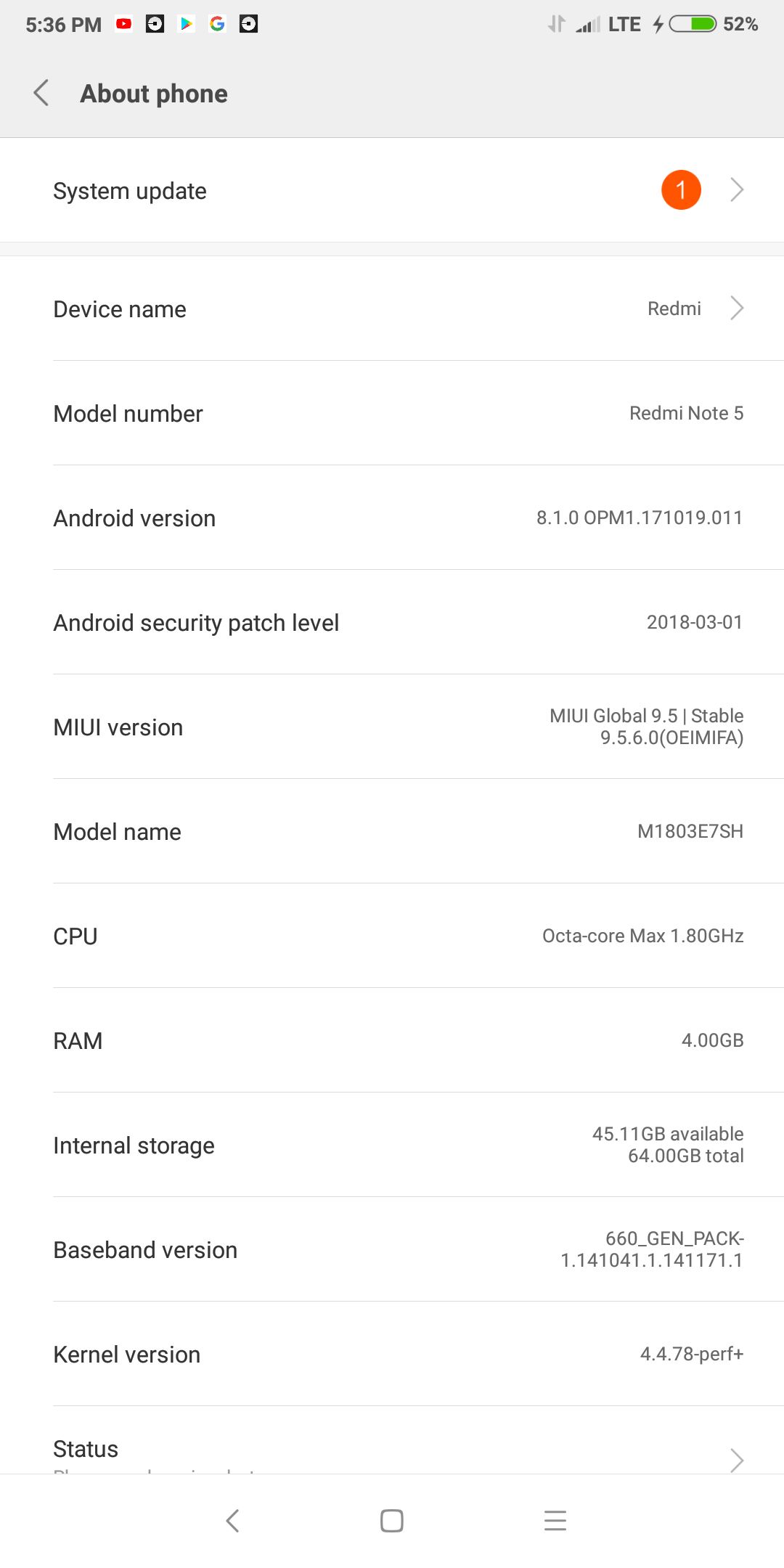Tap the orange update badge showing 1
The width and height of the screenshot is (784, 1568).
tap(681, 190)
